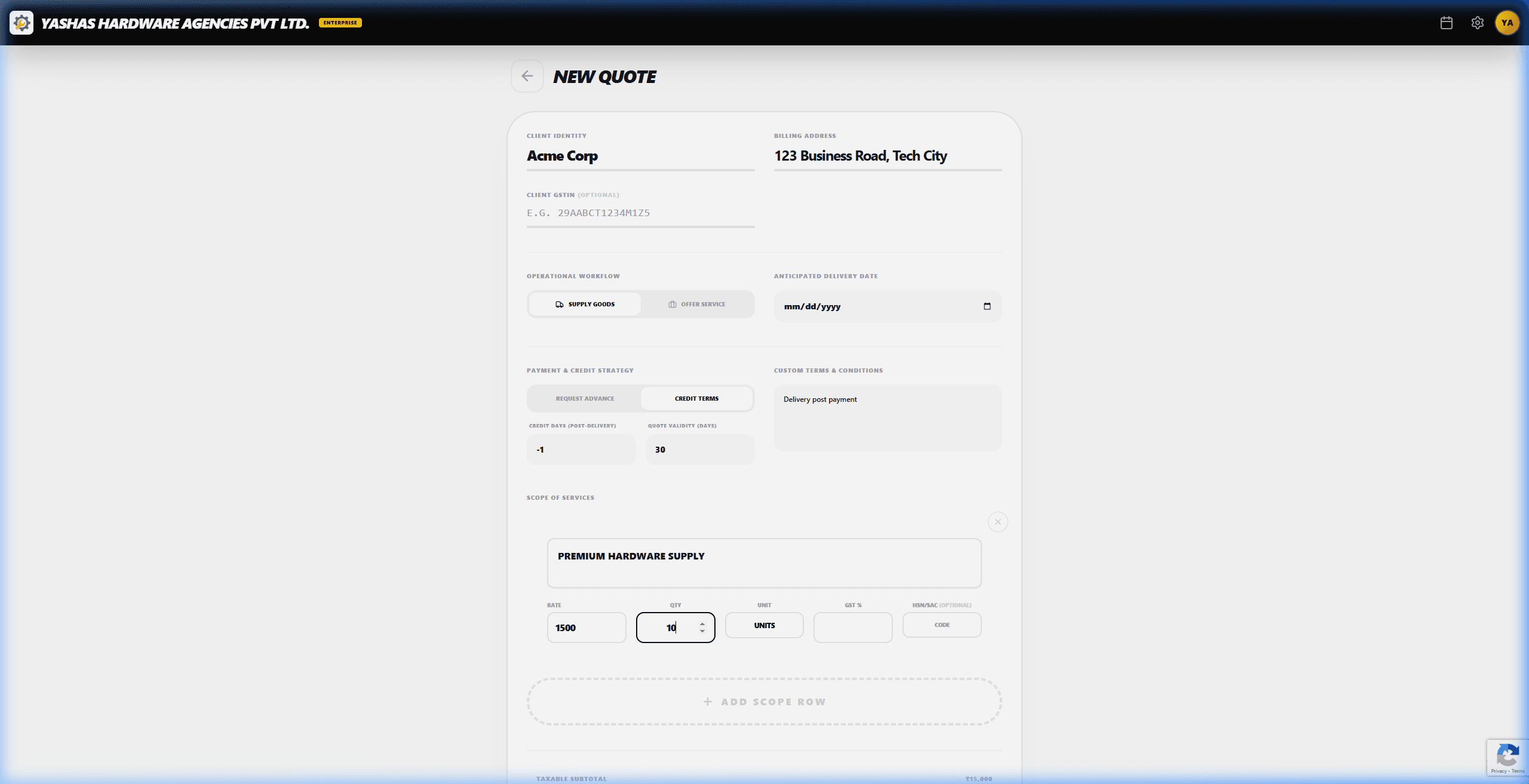
Task: Click the Add Scope Row button
Action: (x=764, y=702)
